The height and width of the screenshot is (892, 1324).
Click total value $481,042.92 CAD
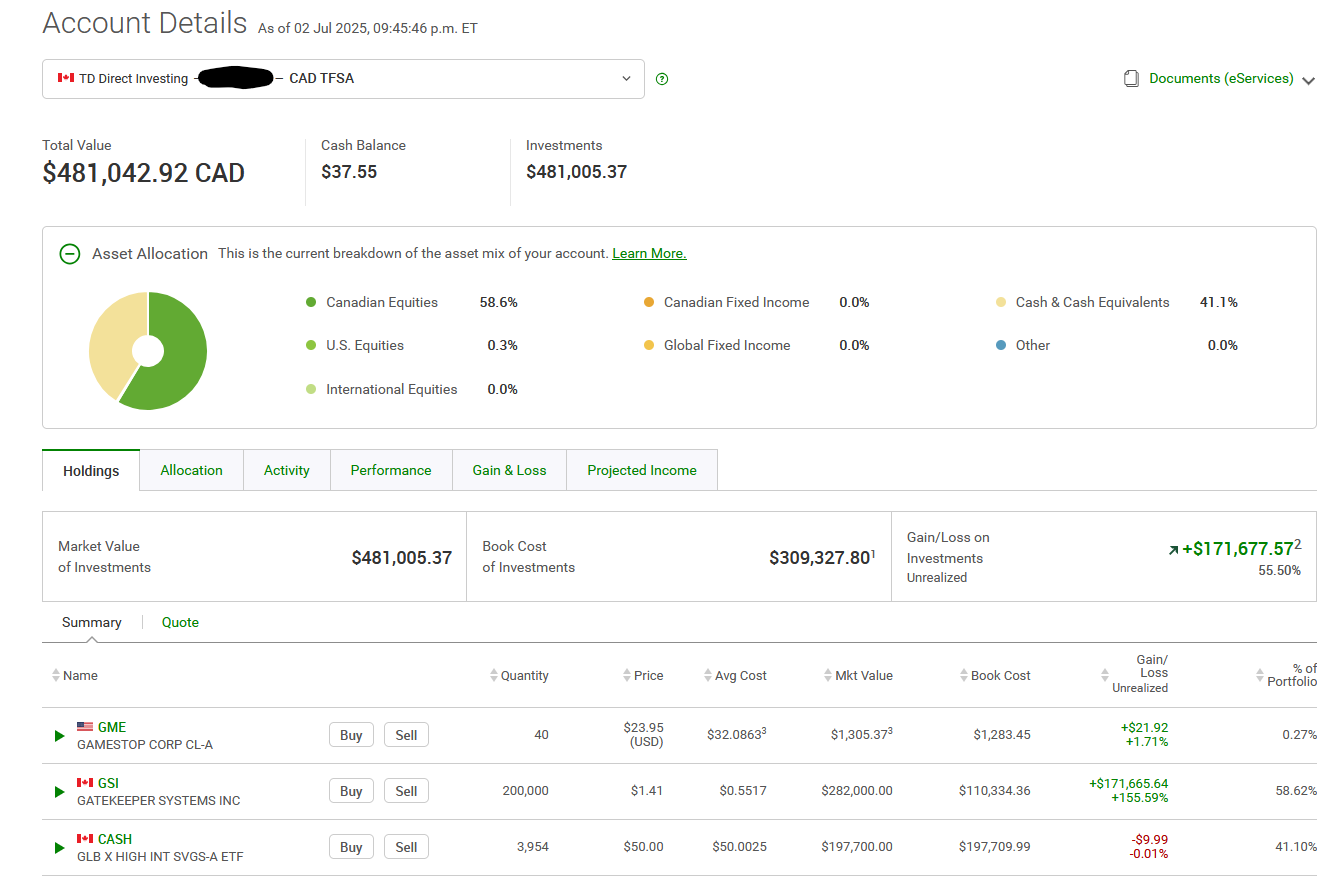point(143,173)
